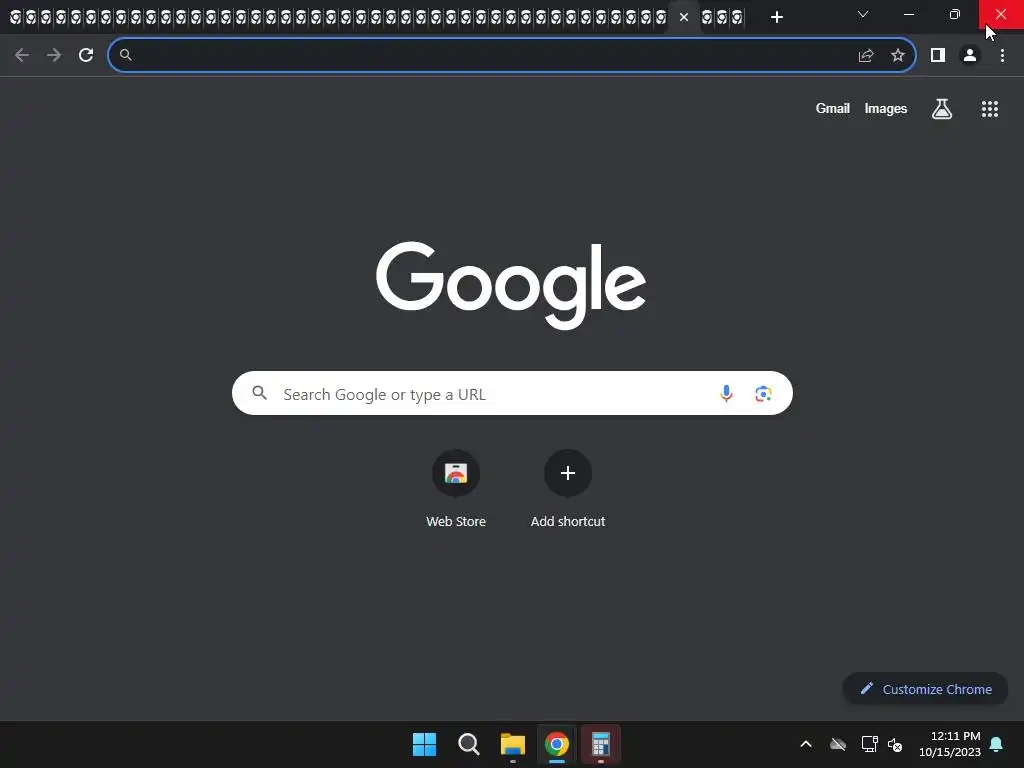Click the magnifier icon in Google search box
This screenshot has height=768, width=1024.
tap(260, 393)
